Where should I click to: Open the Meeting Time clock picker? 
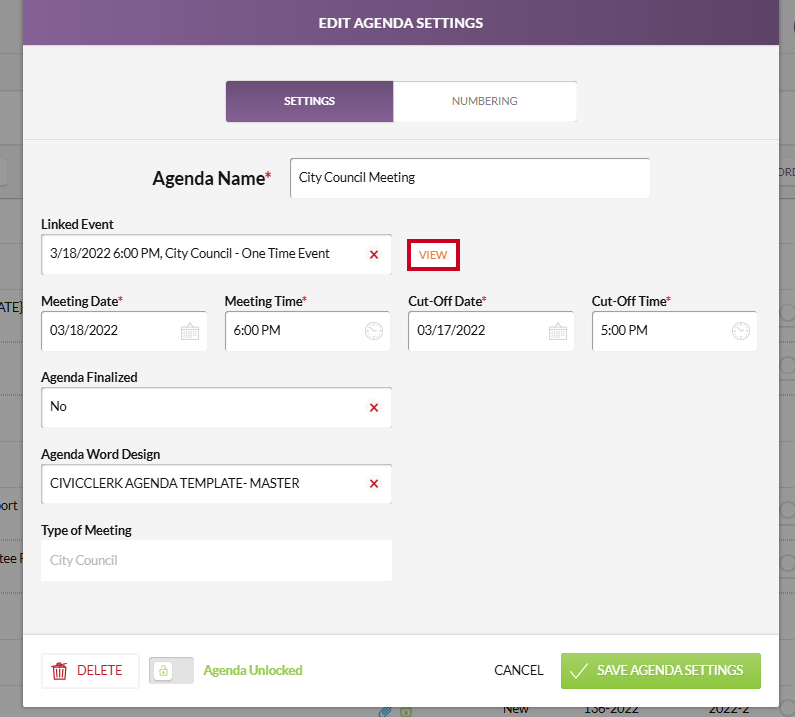374,331
